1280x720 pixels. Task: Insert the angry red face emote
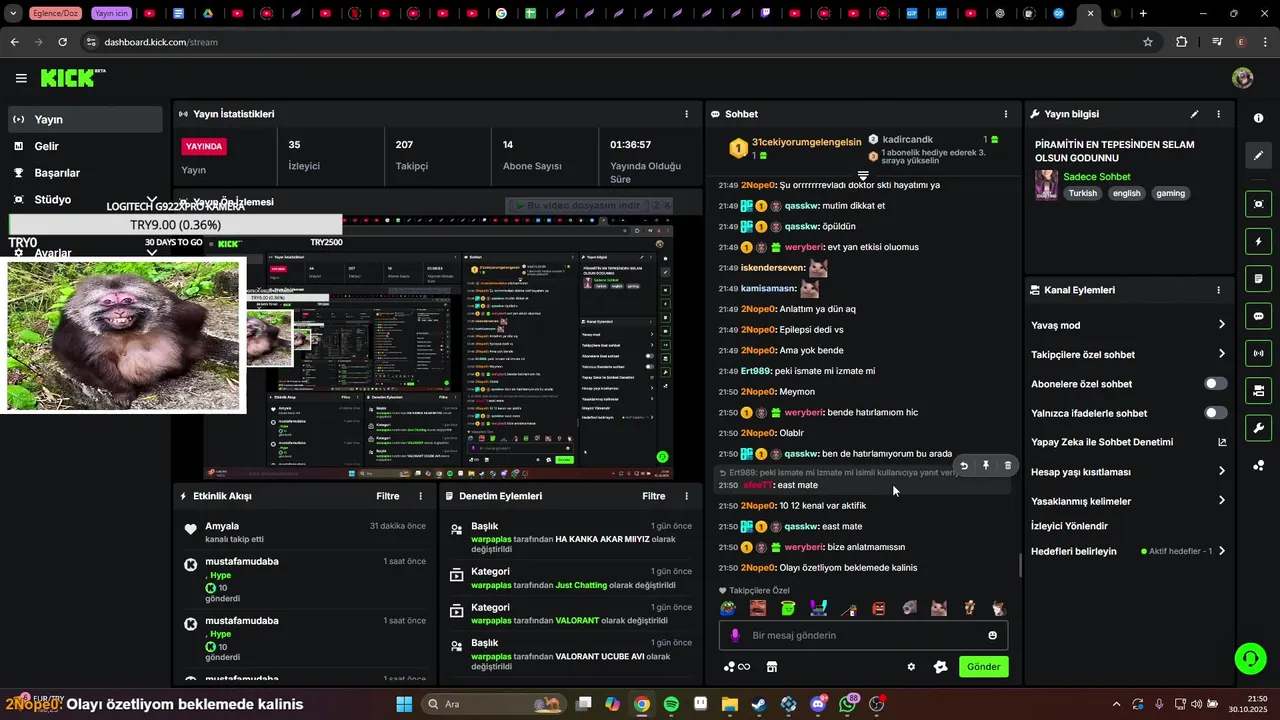[879, 608]
